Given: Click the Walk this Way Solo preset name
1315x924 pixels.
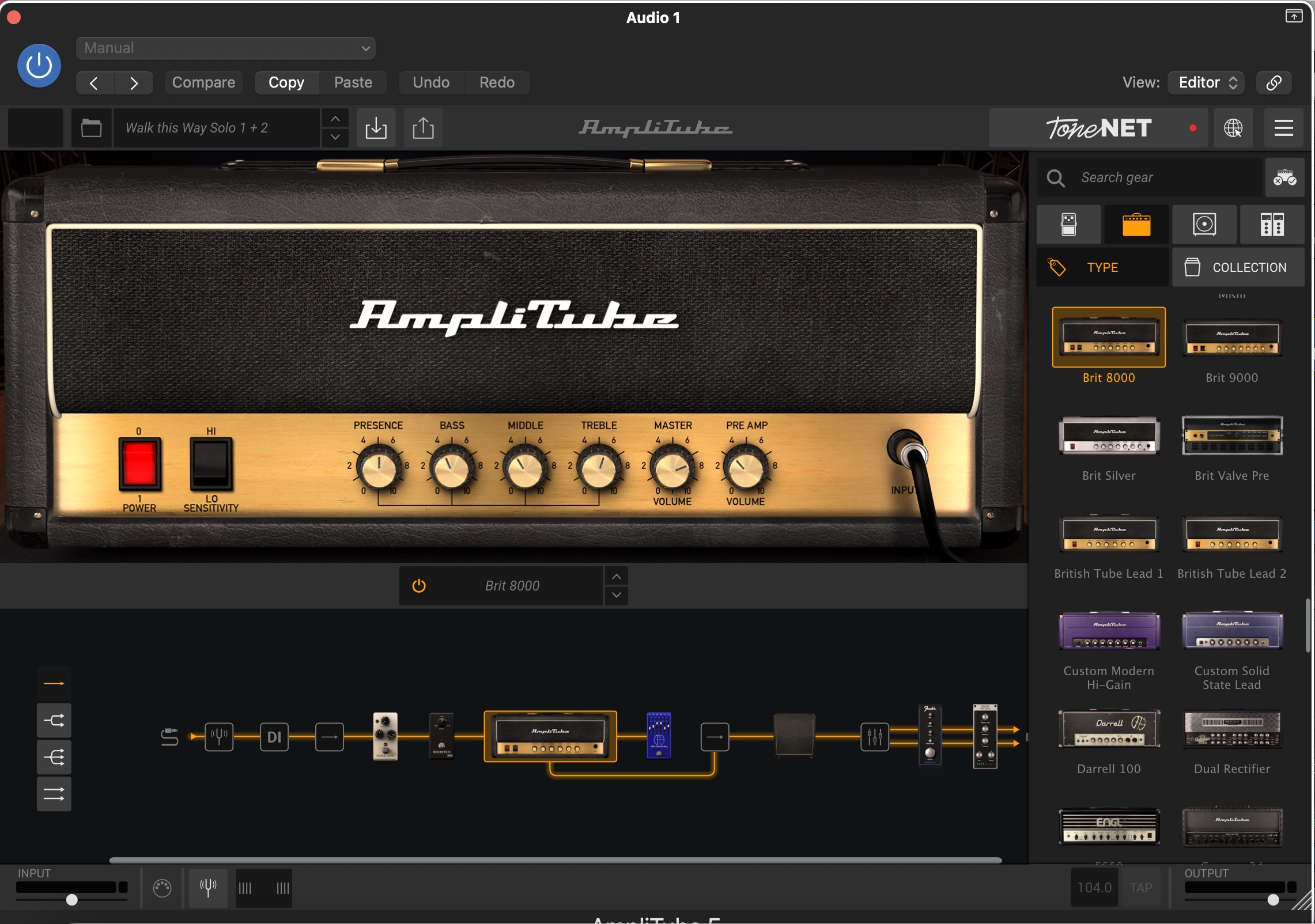Looking at the screenshot, I should 216,128.
